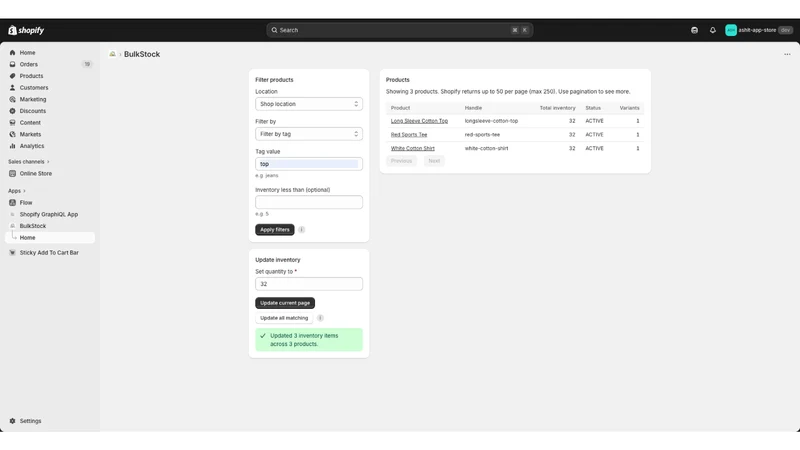The height and width of the screenshot is (450, 800).
Task: Click info icon beside Apply filters
Action: coord(302,230)
